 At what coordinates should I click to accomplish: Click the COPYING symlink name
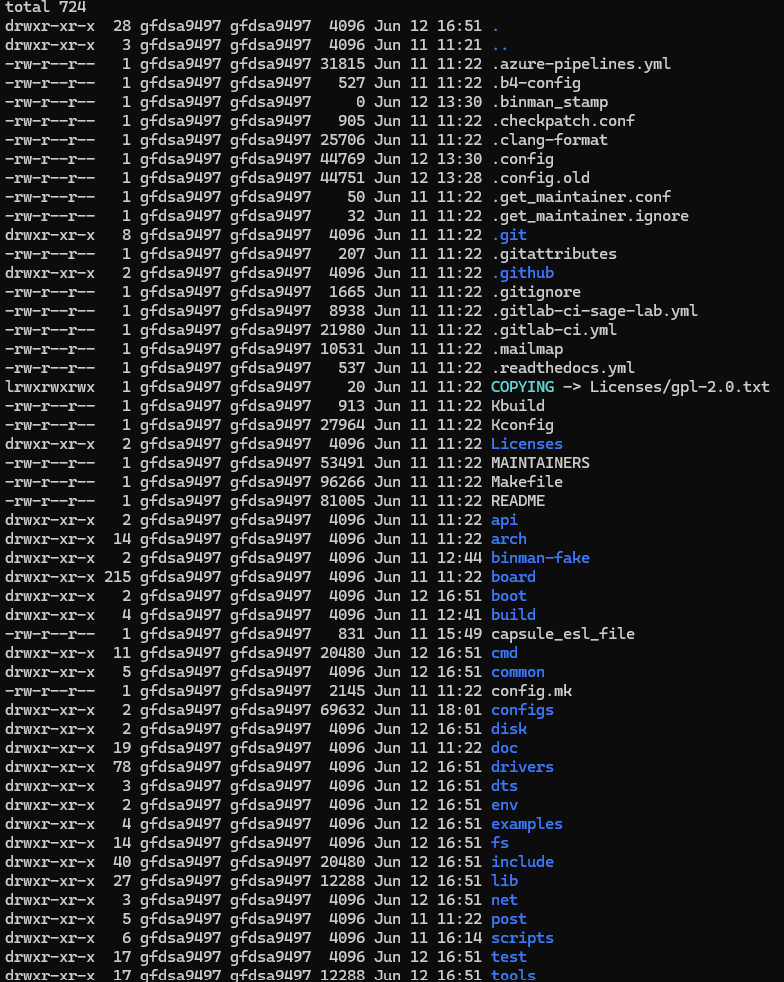[523, 386]
